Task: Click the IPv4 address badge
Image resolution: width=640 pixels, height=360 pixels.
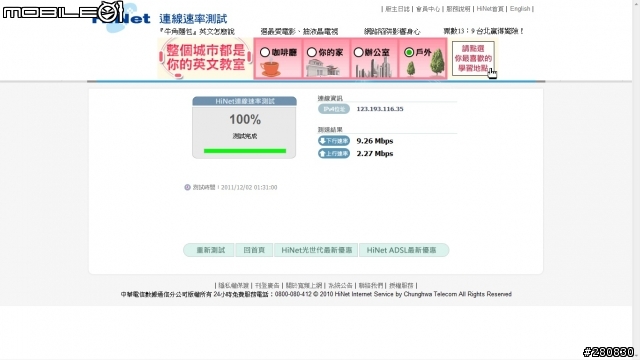Action: point(334,109)
